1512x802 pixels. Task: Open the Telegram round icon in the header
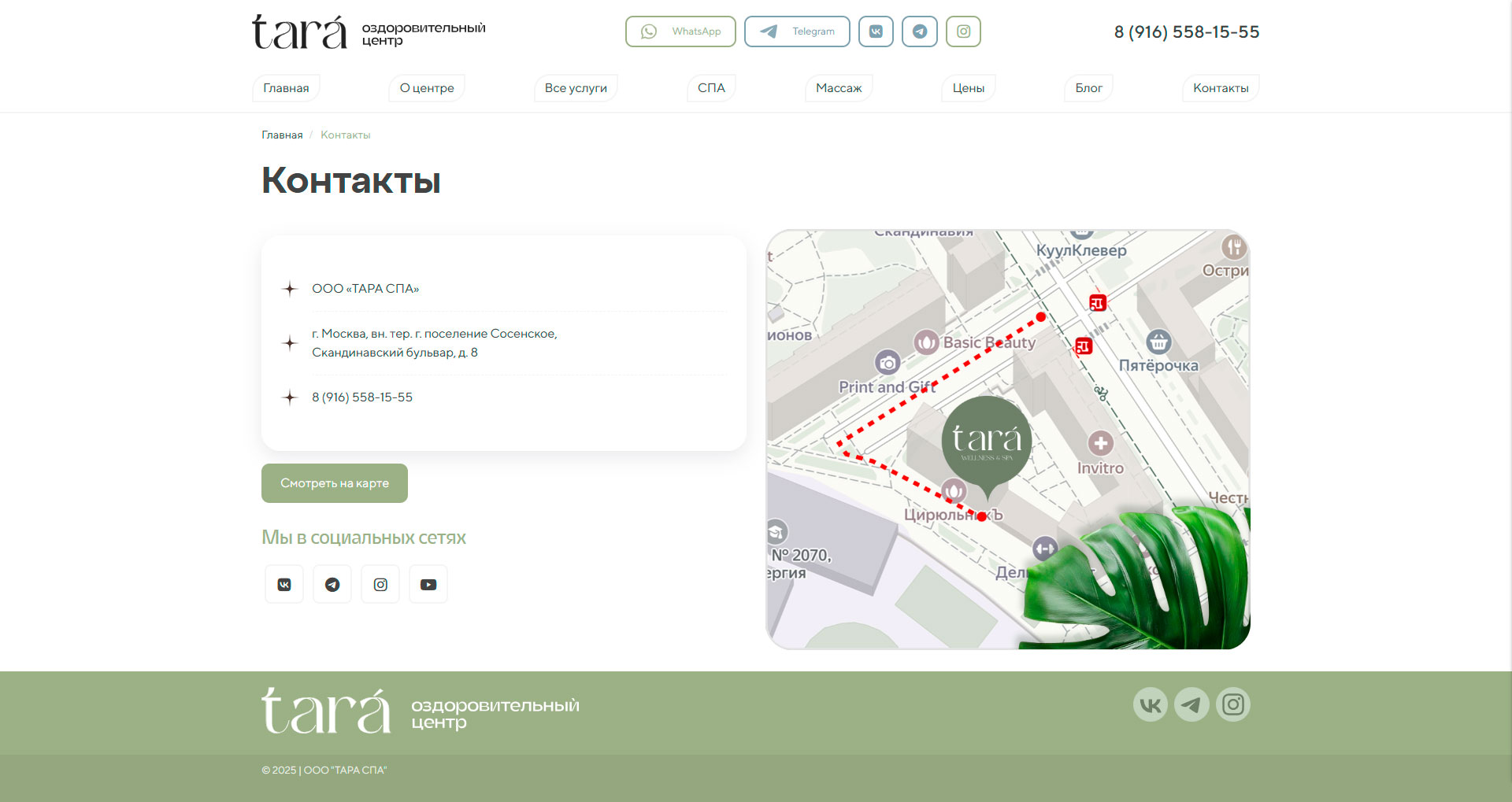pos(919,31)
